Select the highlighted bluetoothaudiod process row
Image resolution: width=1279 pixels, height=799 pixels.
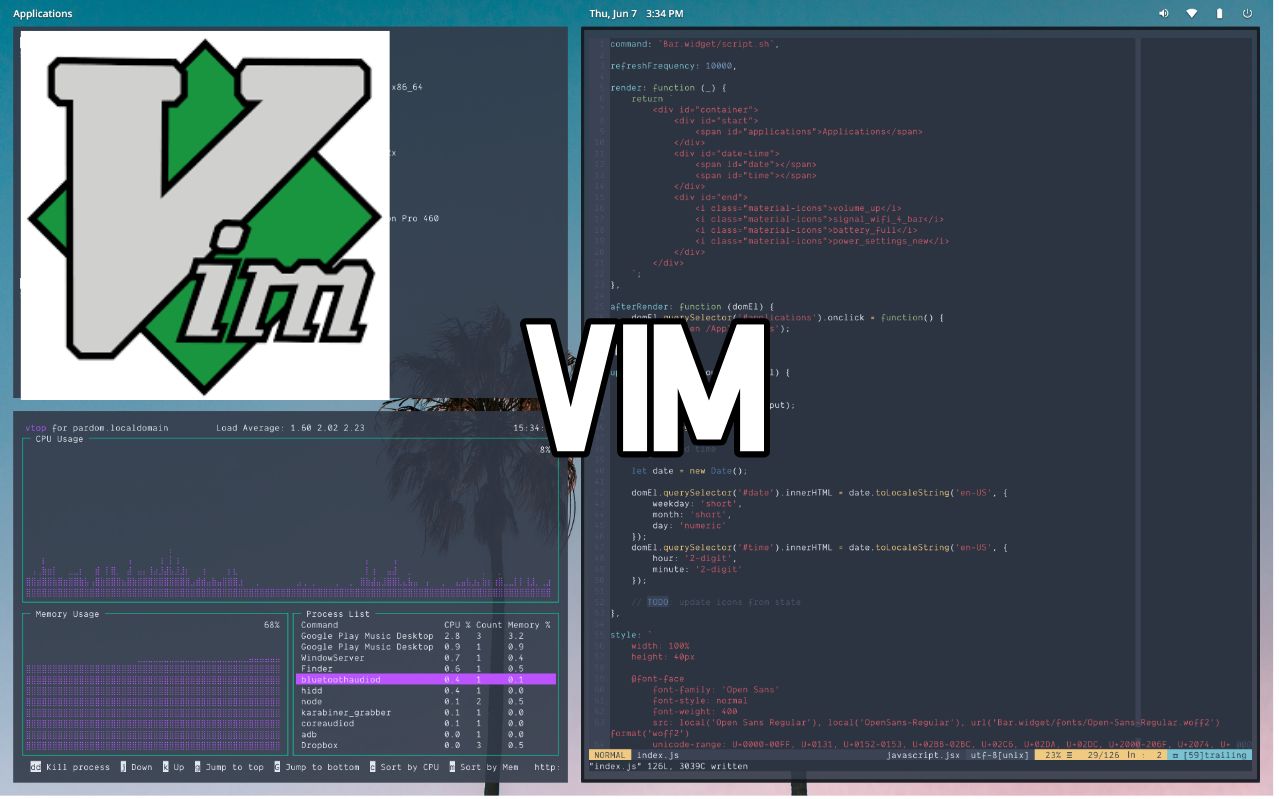426,679
